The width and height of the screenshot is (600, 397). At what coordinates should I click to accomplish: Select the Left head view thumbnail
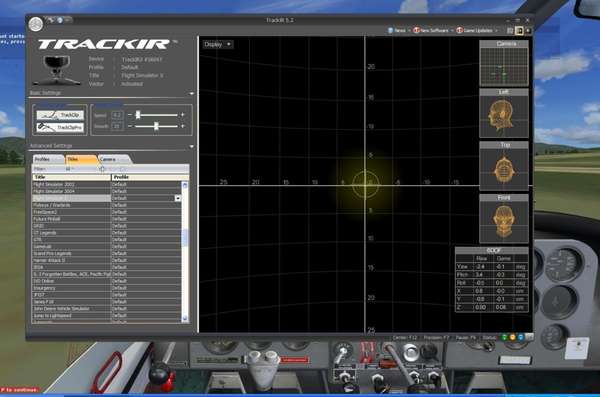coord(504,113)
